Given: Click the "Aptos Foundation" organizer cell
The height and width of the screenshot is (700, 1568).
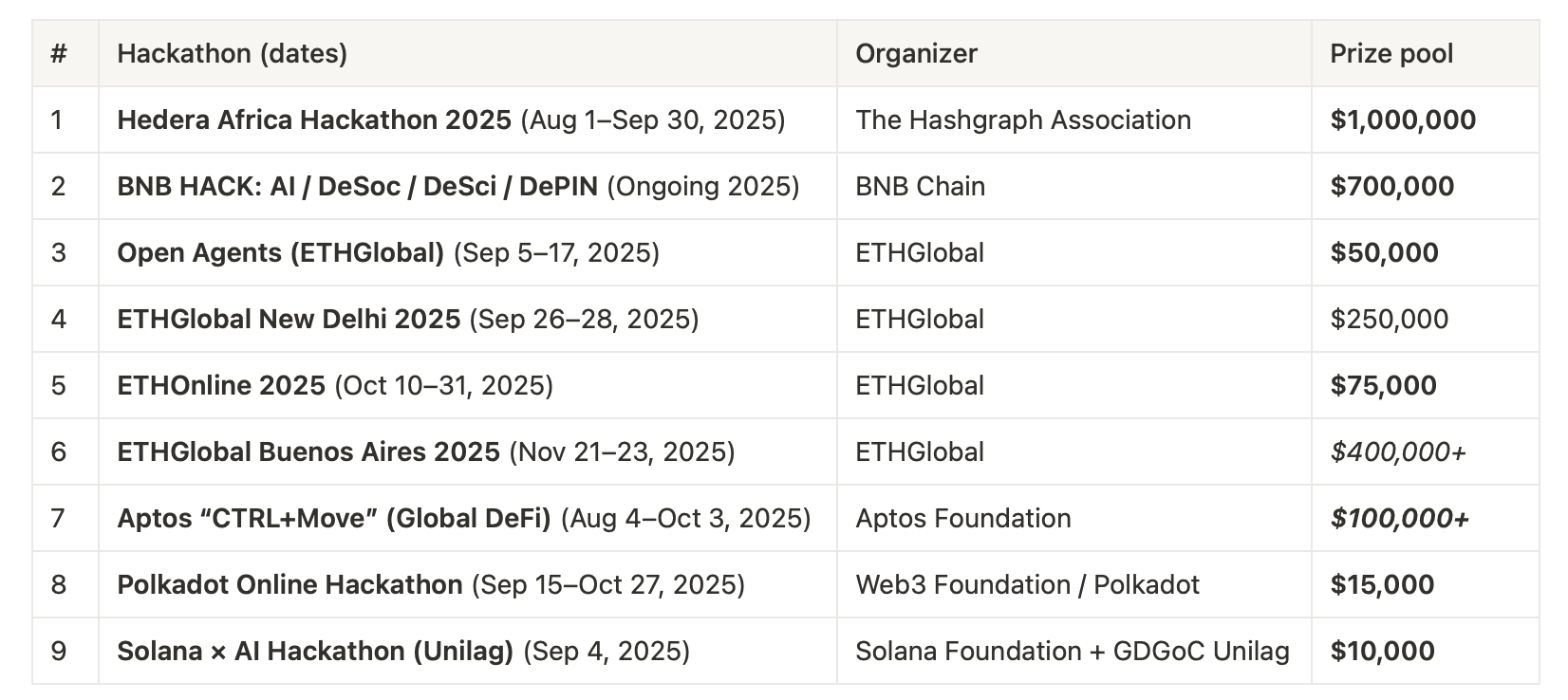Looking at the screenshot, I should tap(962, 518).
